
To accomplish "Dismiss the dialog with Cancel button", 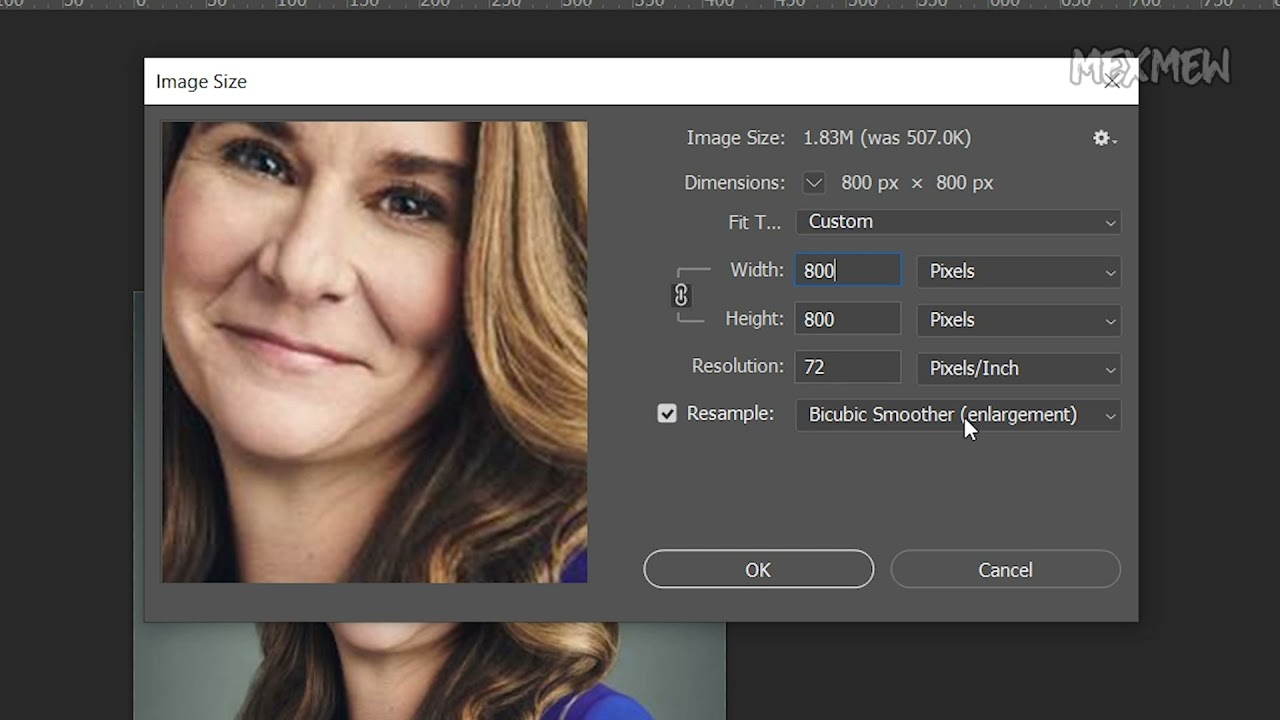I will click(1005, 569).
